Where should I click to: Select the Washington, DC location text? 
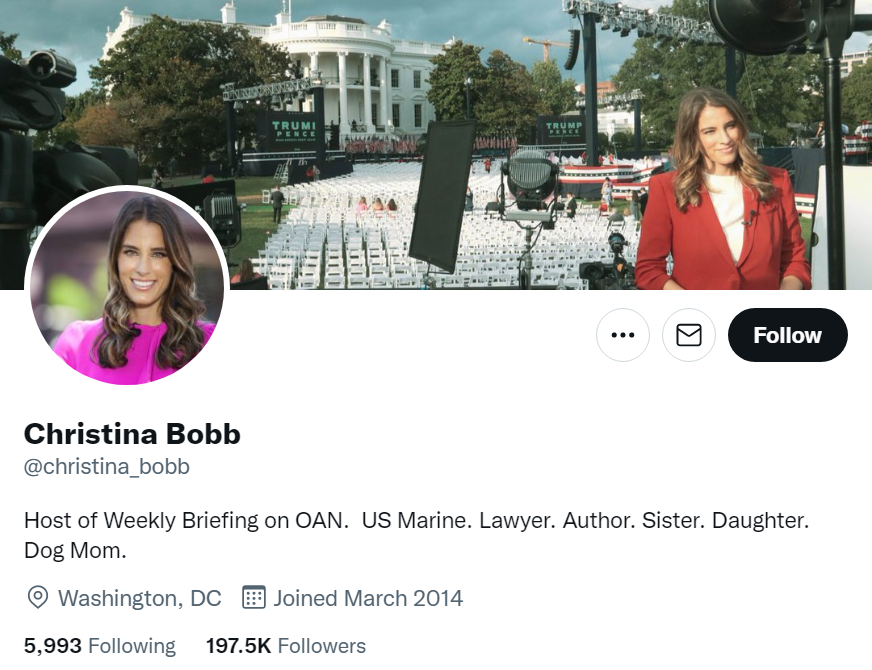[140, 598]
